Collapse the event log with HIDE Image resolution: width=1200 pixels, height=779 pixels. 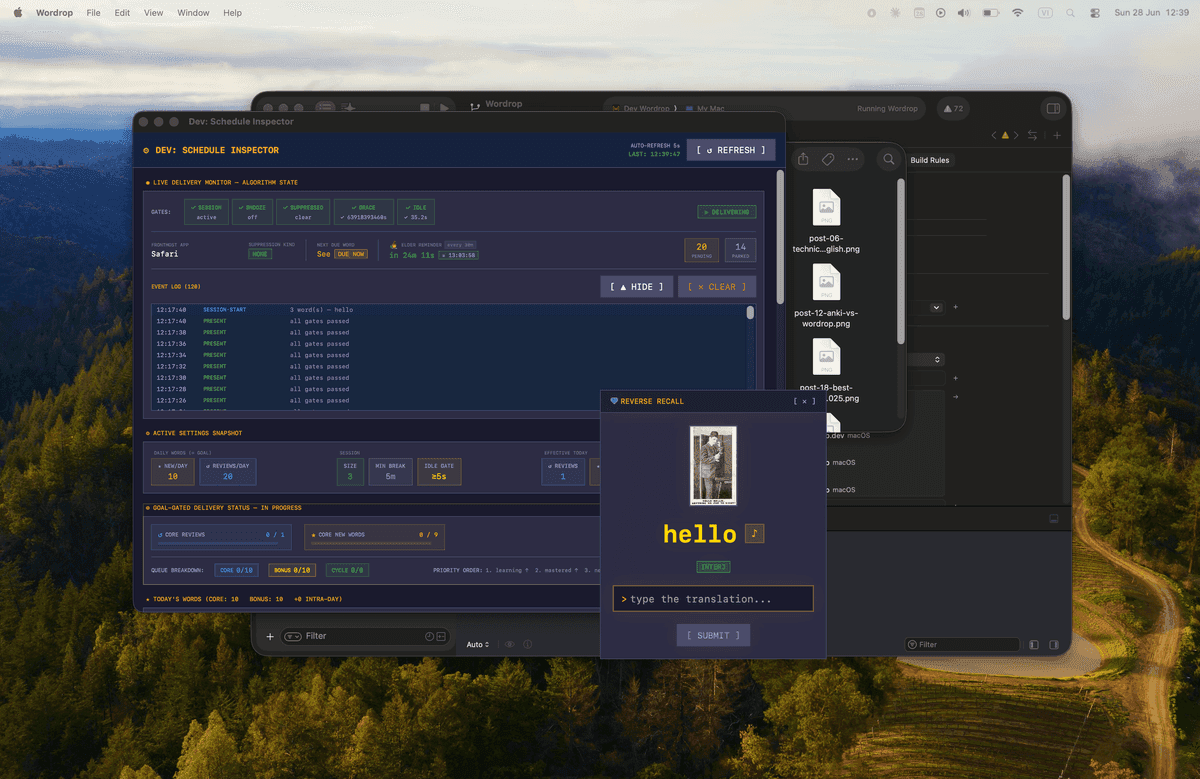pos(637,287)
